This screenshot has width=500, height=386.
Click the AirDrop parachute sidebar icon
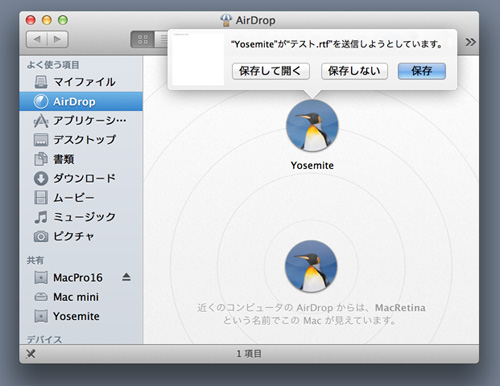tap(41, 101)
